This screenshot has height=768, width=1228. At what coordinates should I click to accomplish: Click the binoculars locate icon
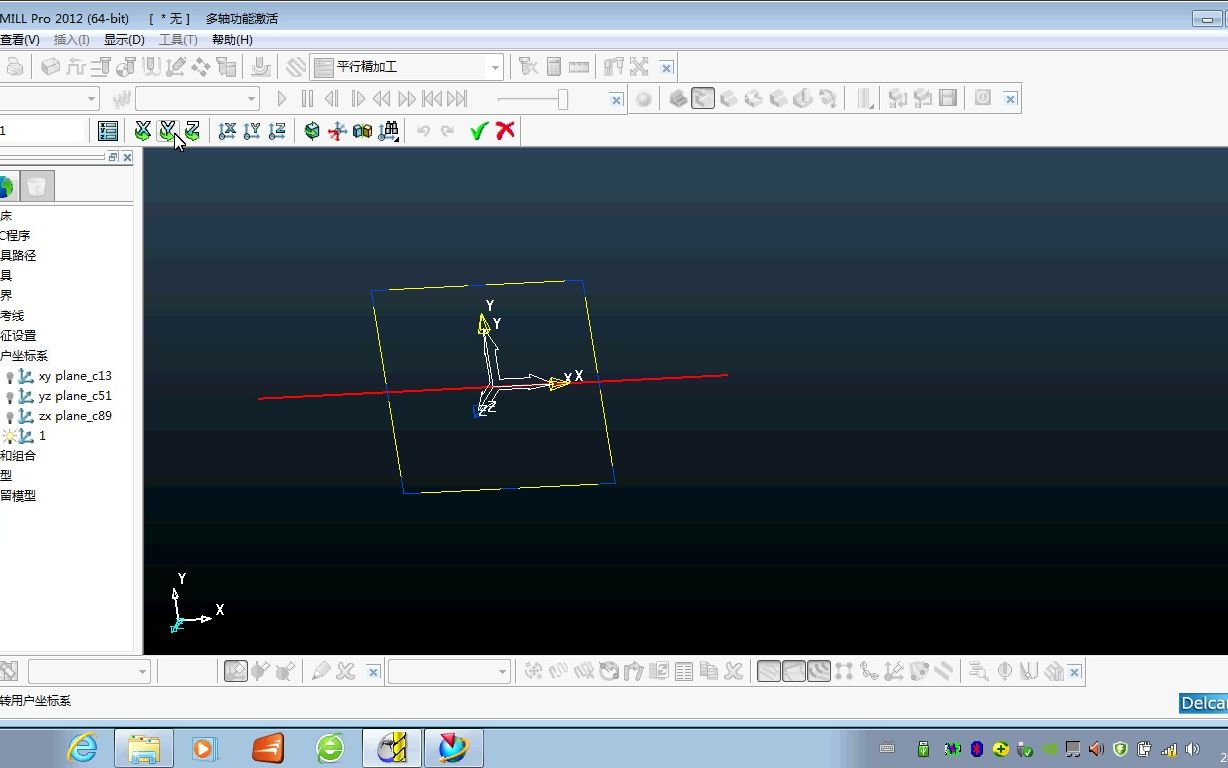coord(388,131)
